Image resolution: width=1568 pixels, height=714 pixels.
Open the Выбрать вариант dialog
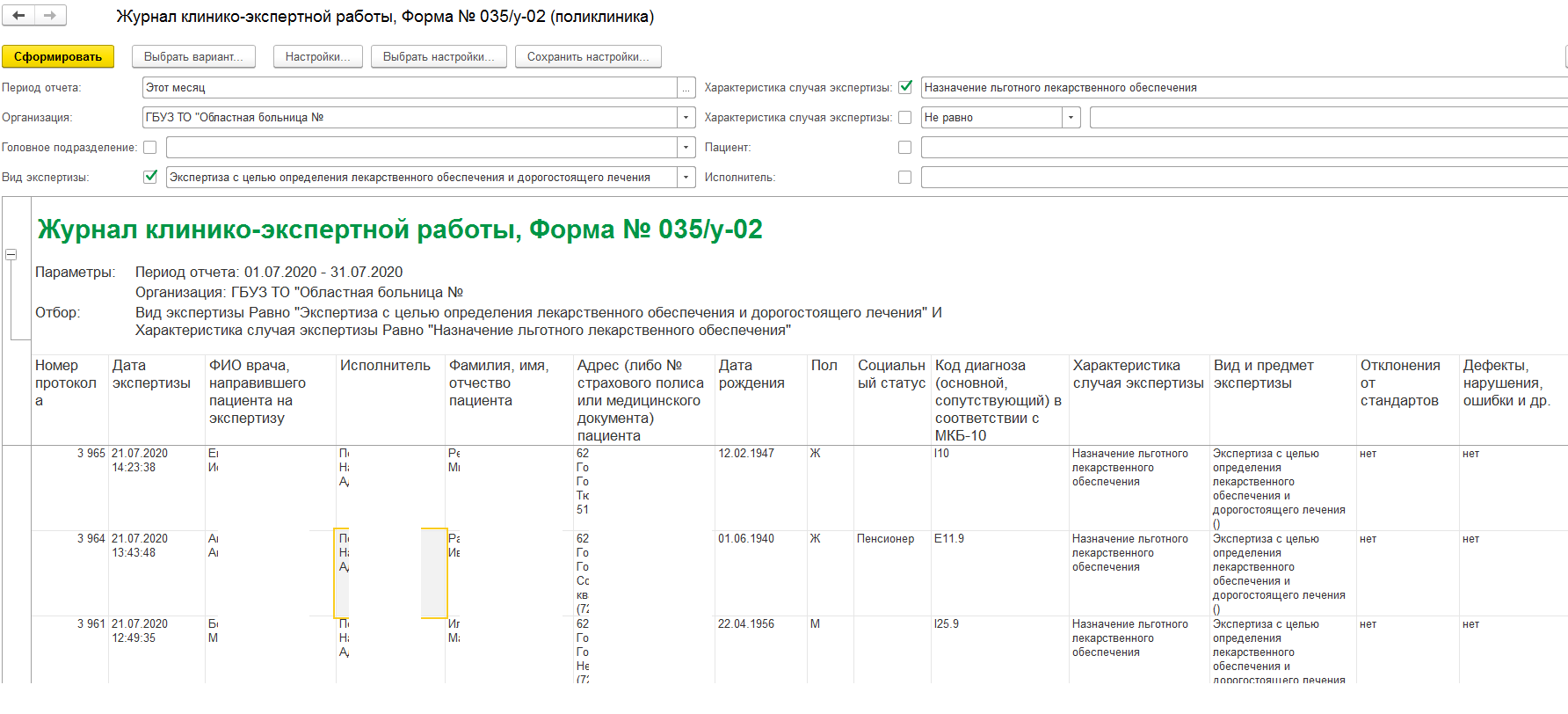[x=193, y=57]
